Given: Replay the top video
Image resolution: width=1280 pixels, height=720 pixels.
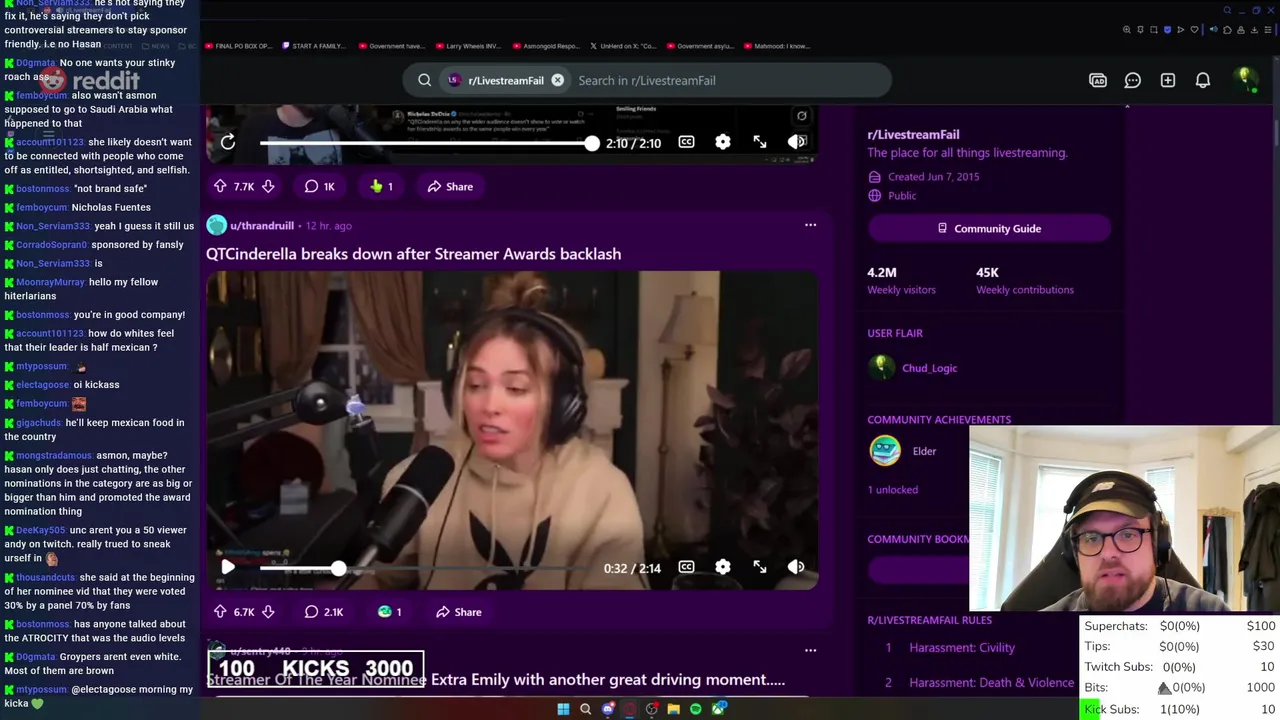Looking at the screenshot, I should pos(228,142).
